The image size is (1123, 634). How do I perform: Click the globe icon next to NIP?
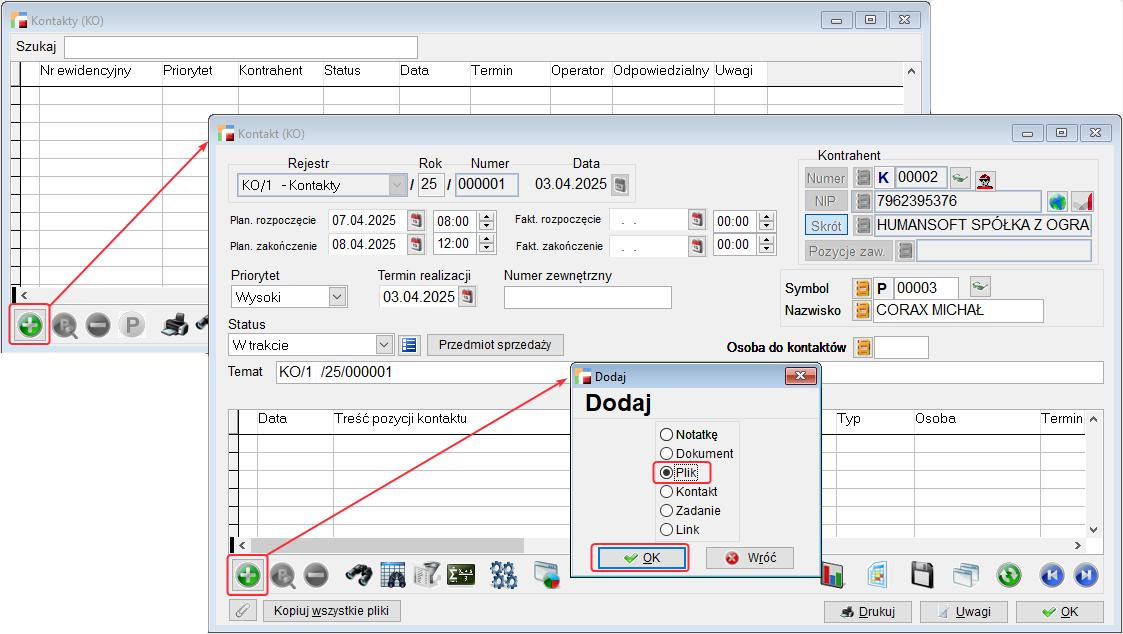(1057, 201)
